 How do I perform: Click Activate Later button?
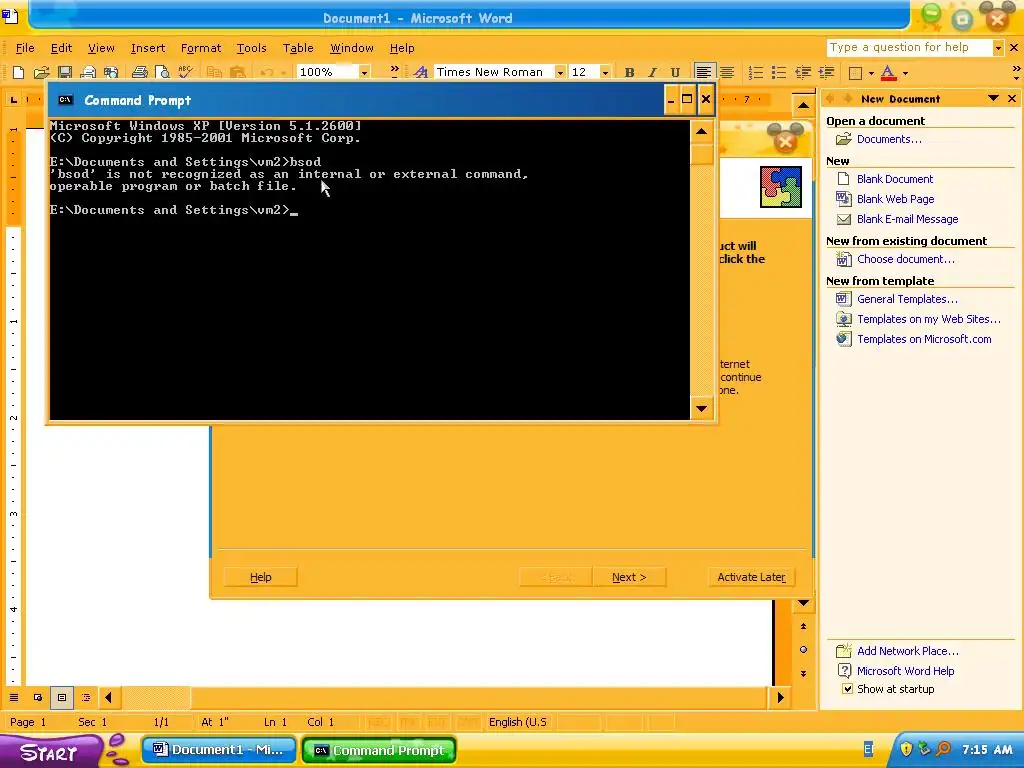[x=751, y=577]
